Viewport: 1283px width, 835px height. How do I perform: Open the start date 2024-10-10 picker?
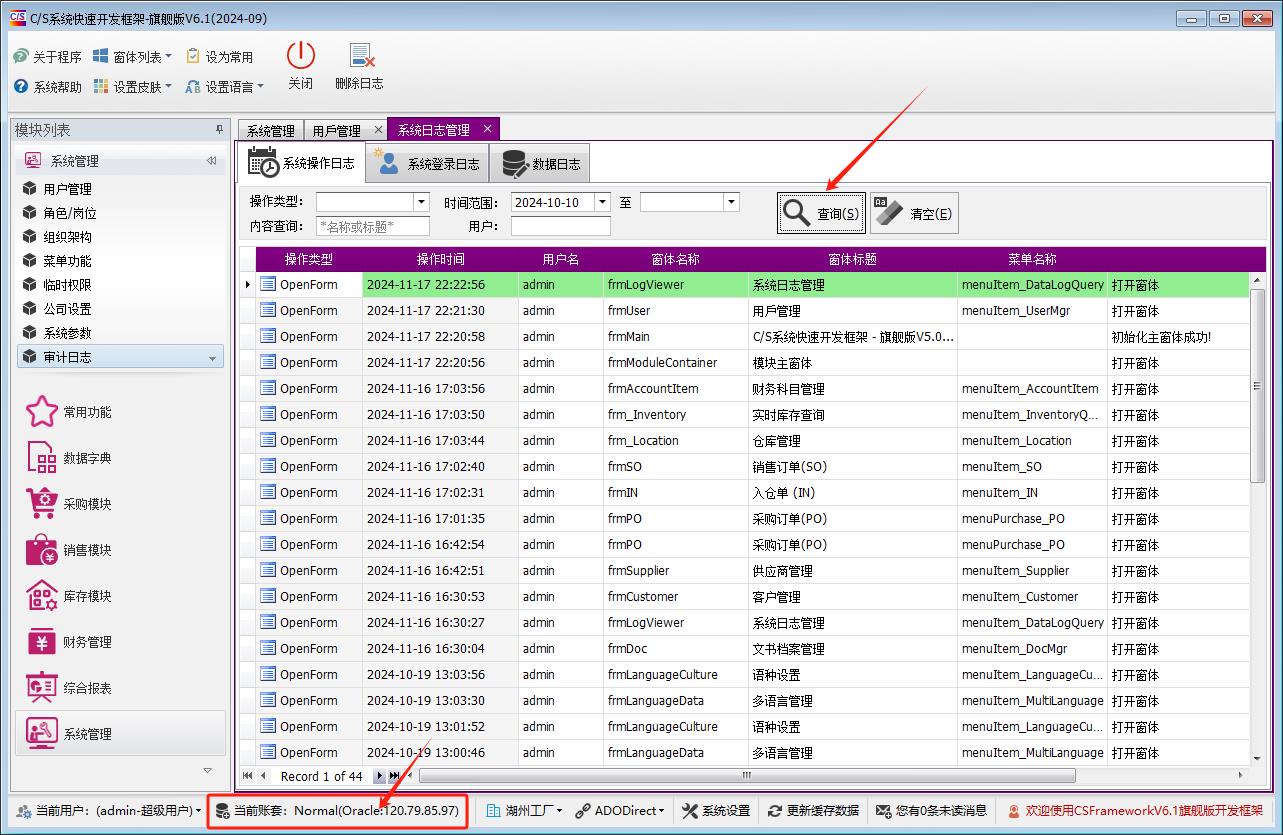(x=602, y=202)
